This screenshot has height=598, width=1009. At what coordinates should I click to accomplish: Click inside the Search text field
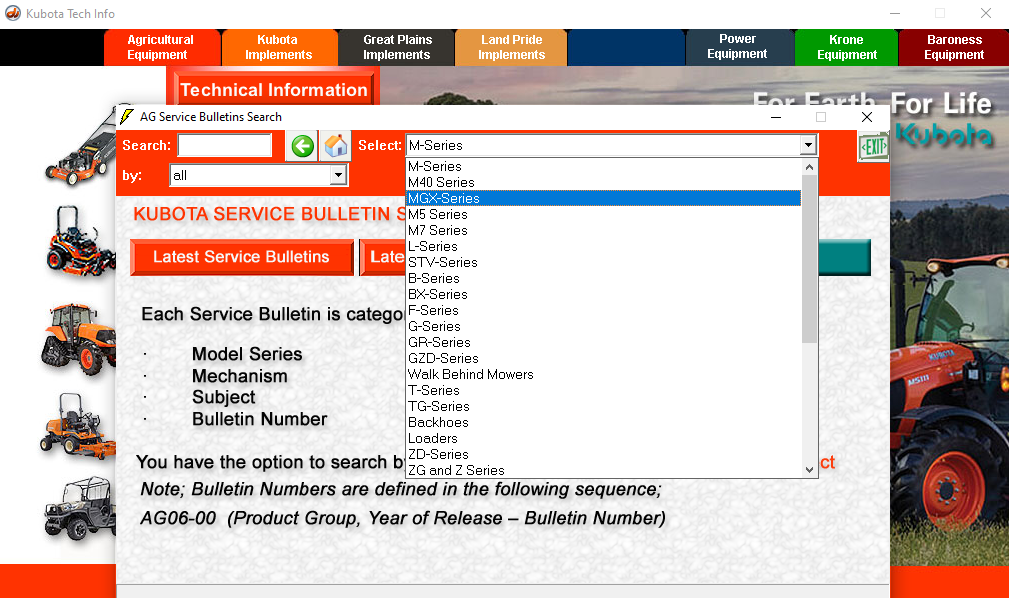pos(225,146)
